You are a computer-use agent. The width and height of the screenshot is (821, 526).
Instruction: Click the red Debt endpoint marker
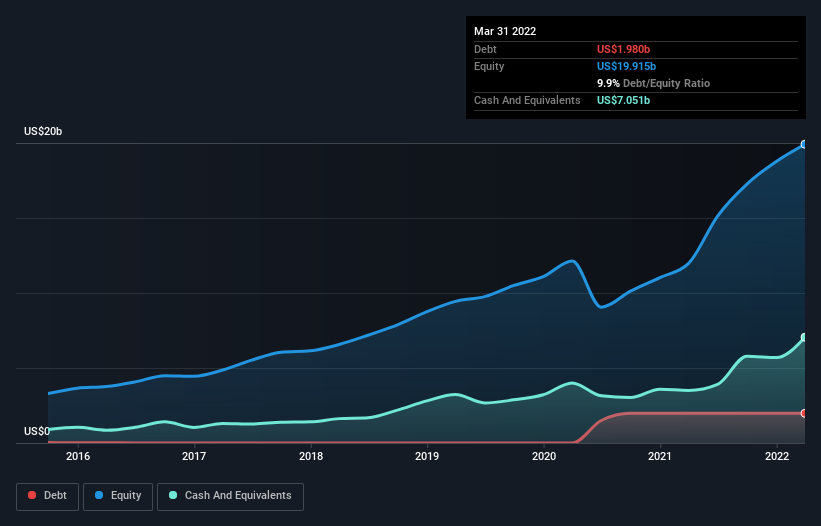pos(804,413)
